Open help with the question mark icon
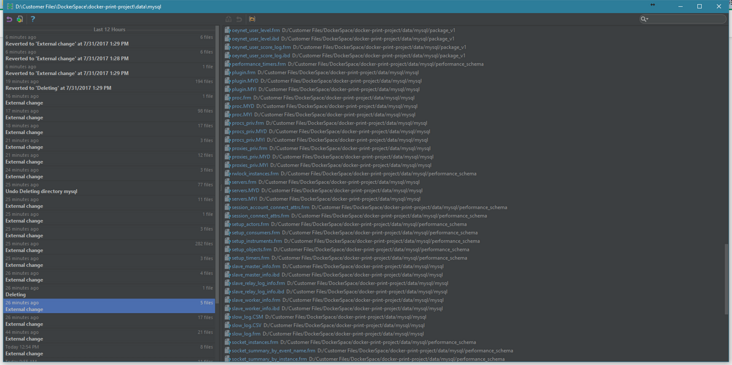This screenshot has width=732, height=365. (33, 19)
